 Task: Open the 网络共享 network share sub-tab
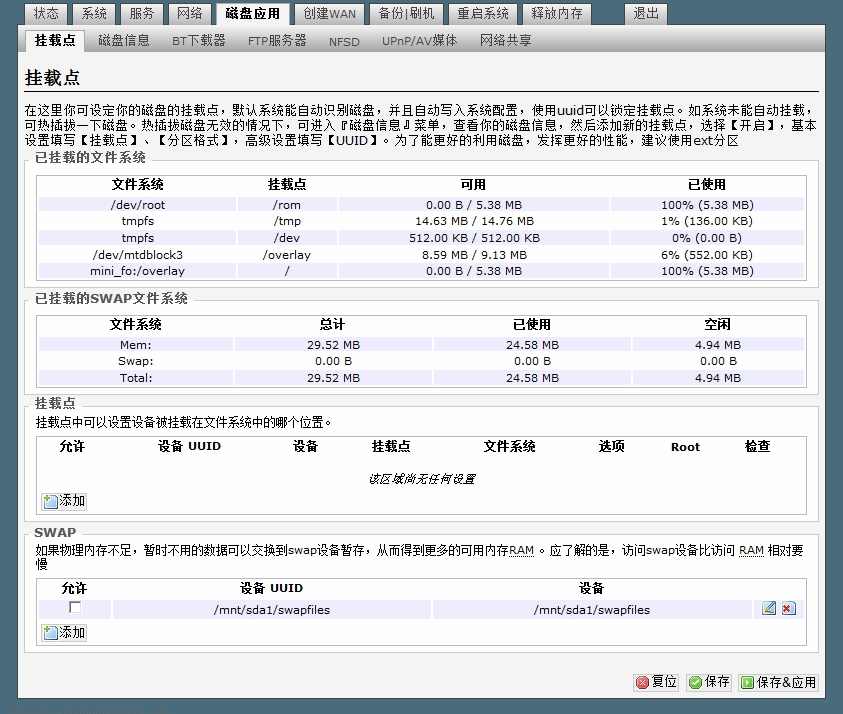coord(505,40)
